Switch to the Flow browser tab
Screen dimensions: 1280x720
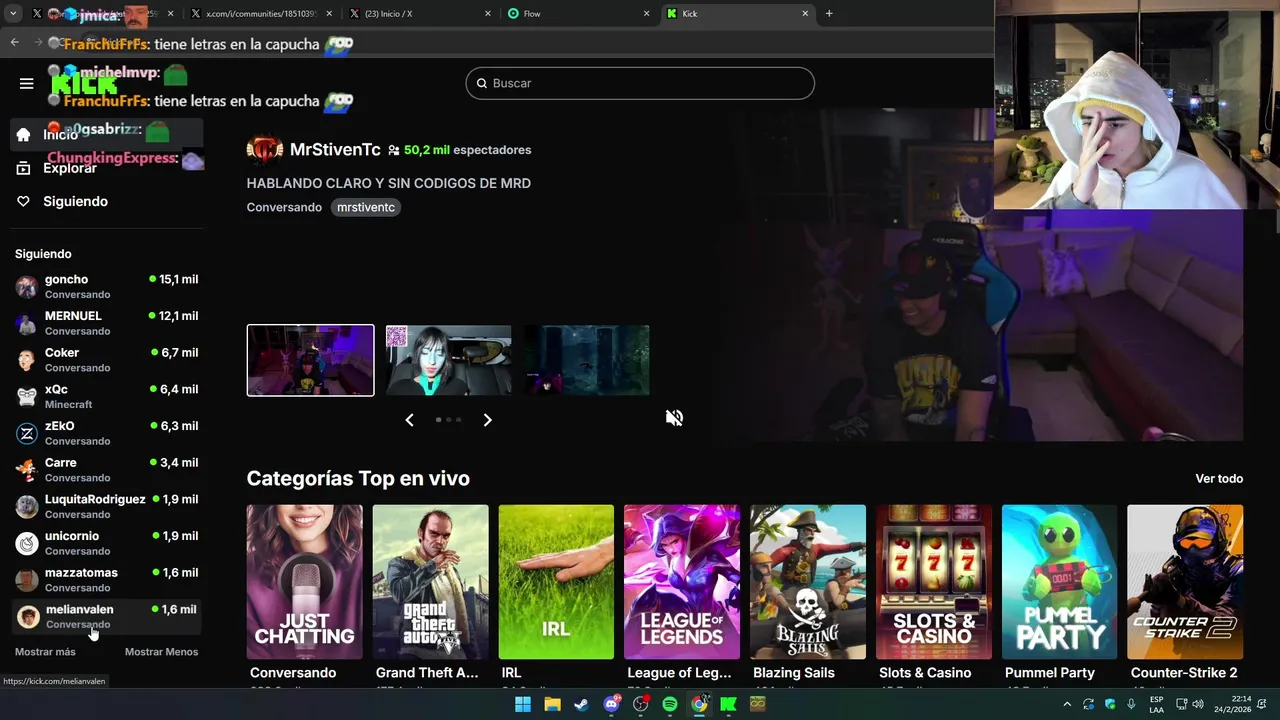pos(578,14)
